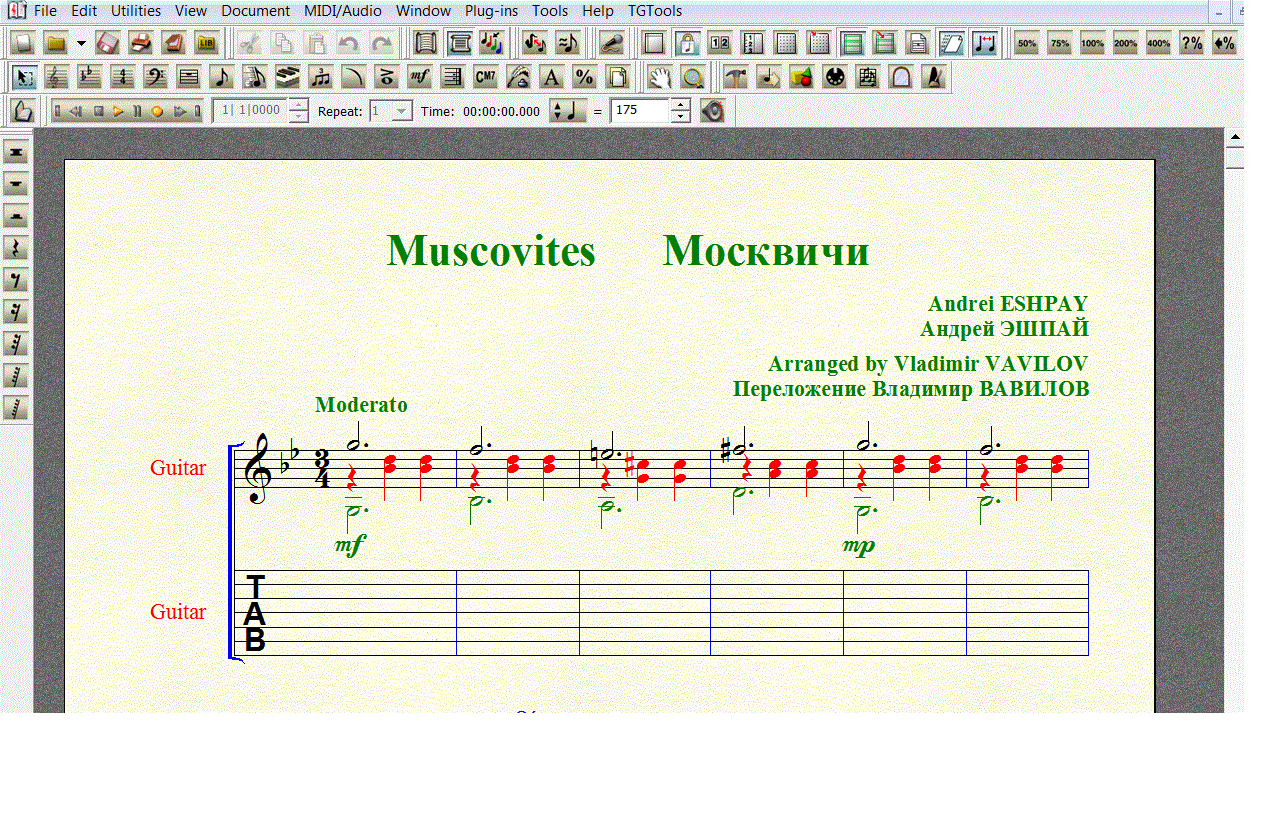Select the Hand Grabber tool
This screenshot has height=813, width=1274.
click(658, 77)
